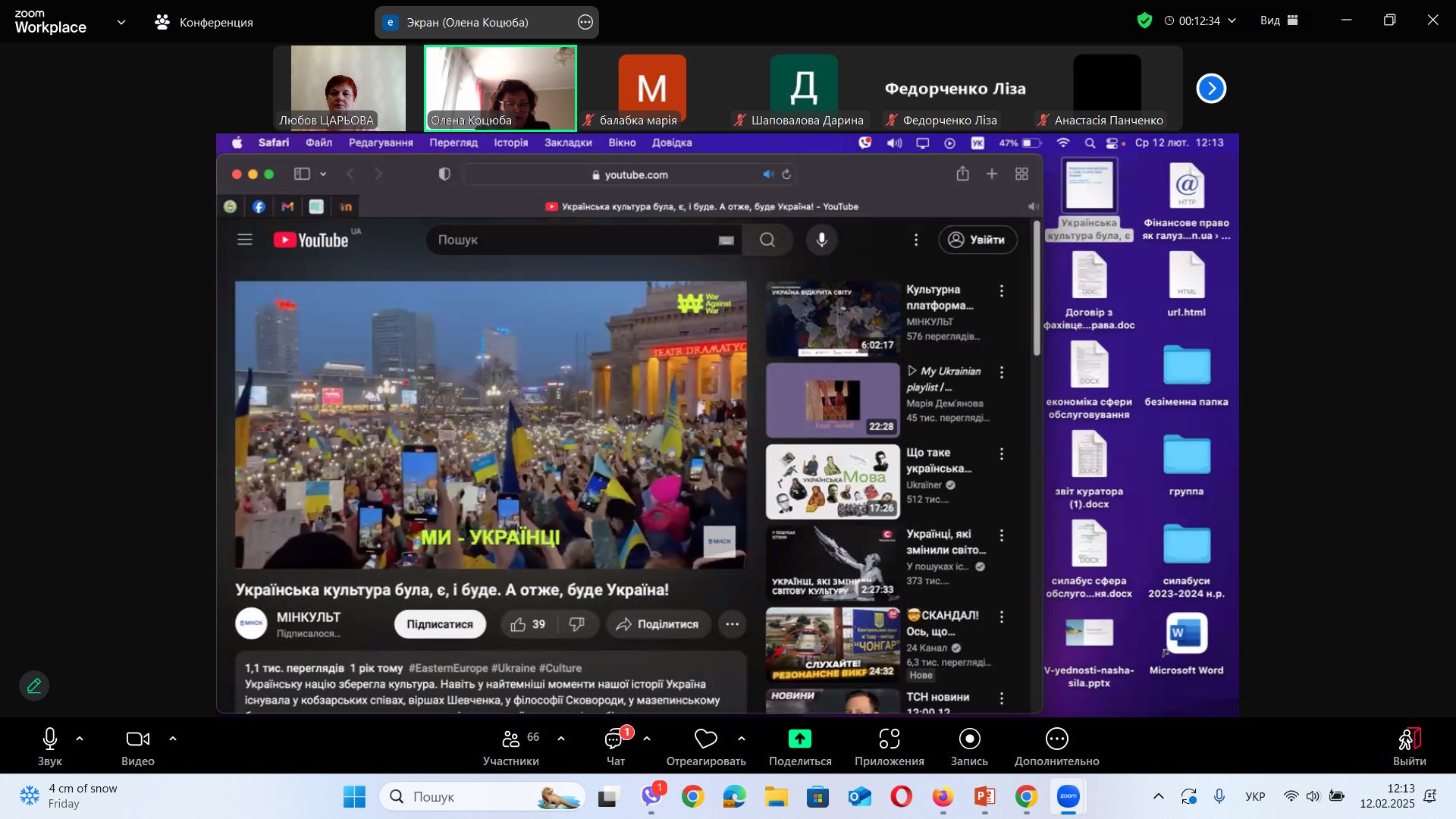This screenshot has height=819, width=1456.
Task: Toggle the camera video (Видео)
Action: (137, 739)
